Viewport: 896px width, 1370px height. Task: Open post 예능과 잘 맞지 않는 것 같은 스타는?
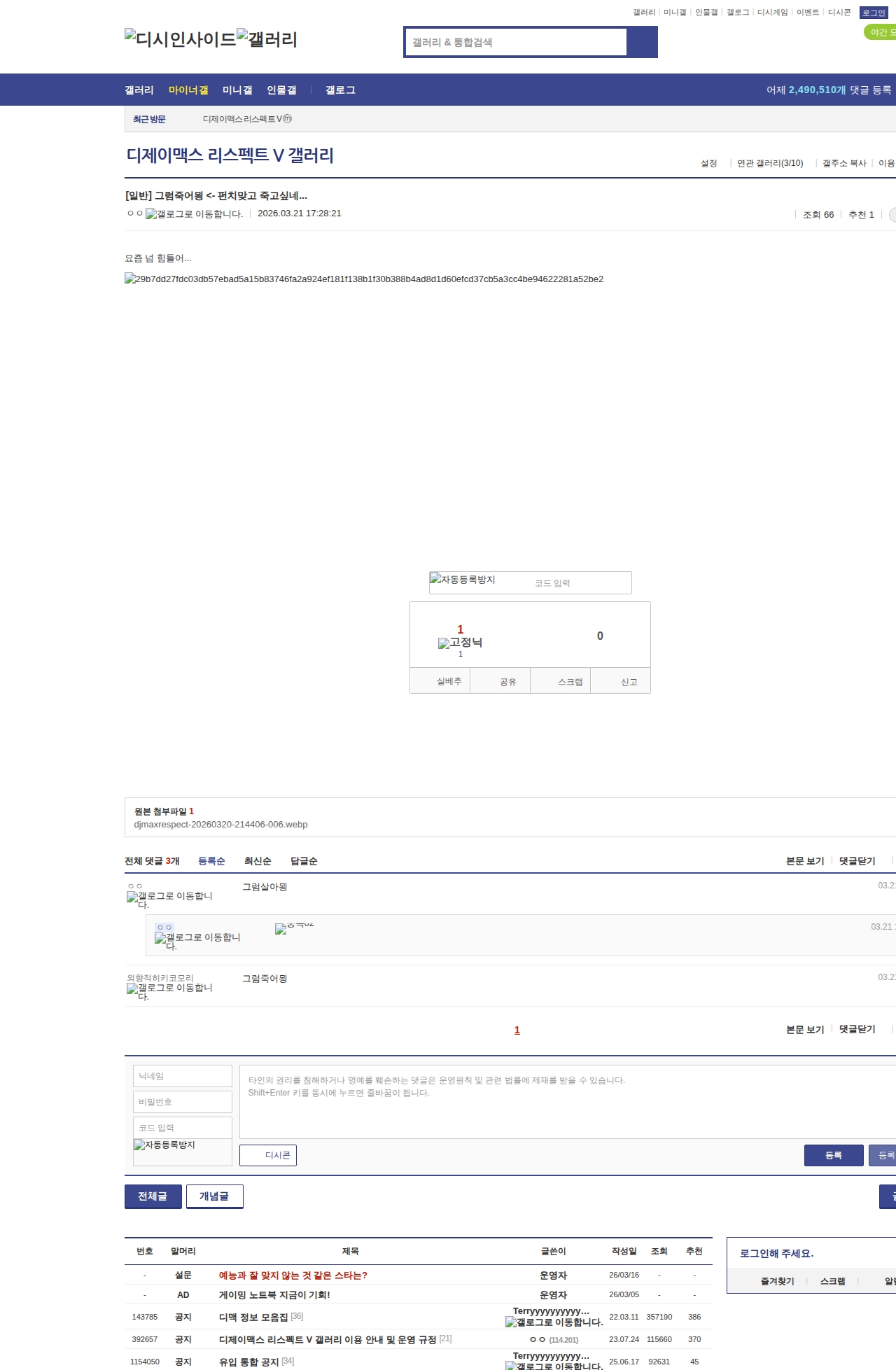(x=293, y=1275)
